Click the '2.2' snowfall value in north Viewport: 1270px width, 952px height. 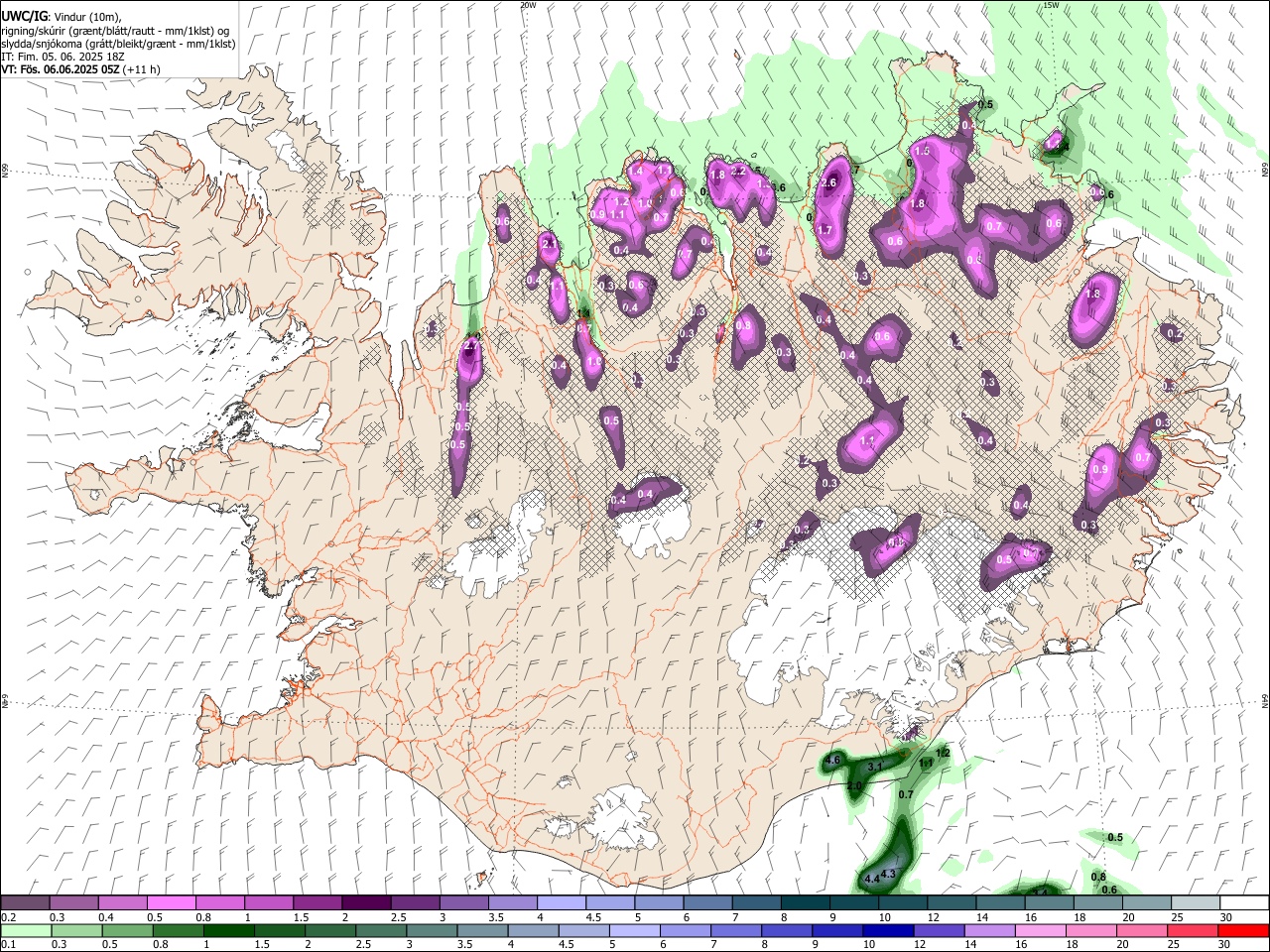738,171
